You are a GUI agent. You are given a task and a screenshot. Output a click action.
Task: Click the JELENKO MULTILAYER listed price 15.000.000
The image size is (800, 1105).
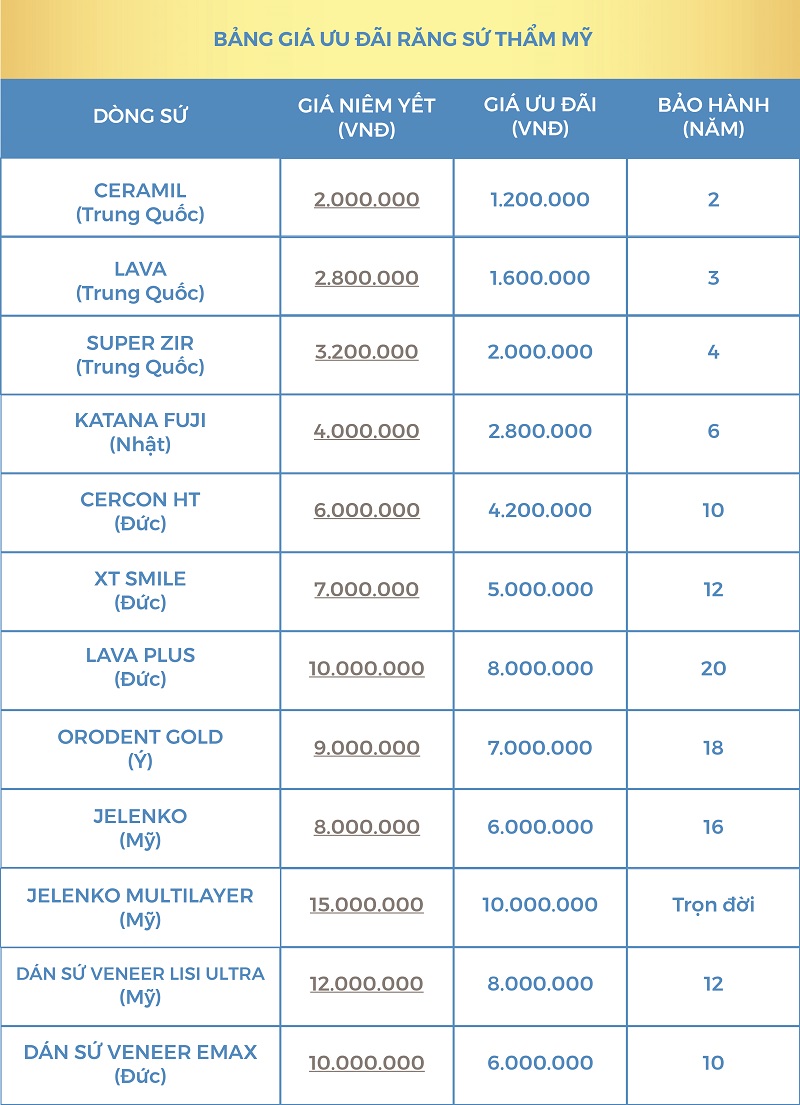(x=366, y=905)
